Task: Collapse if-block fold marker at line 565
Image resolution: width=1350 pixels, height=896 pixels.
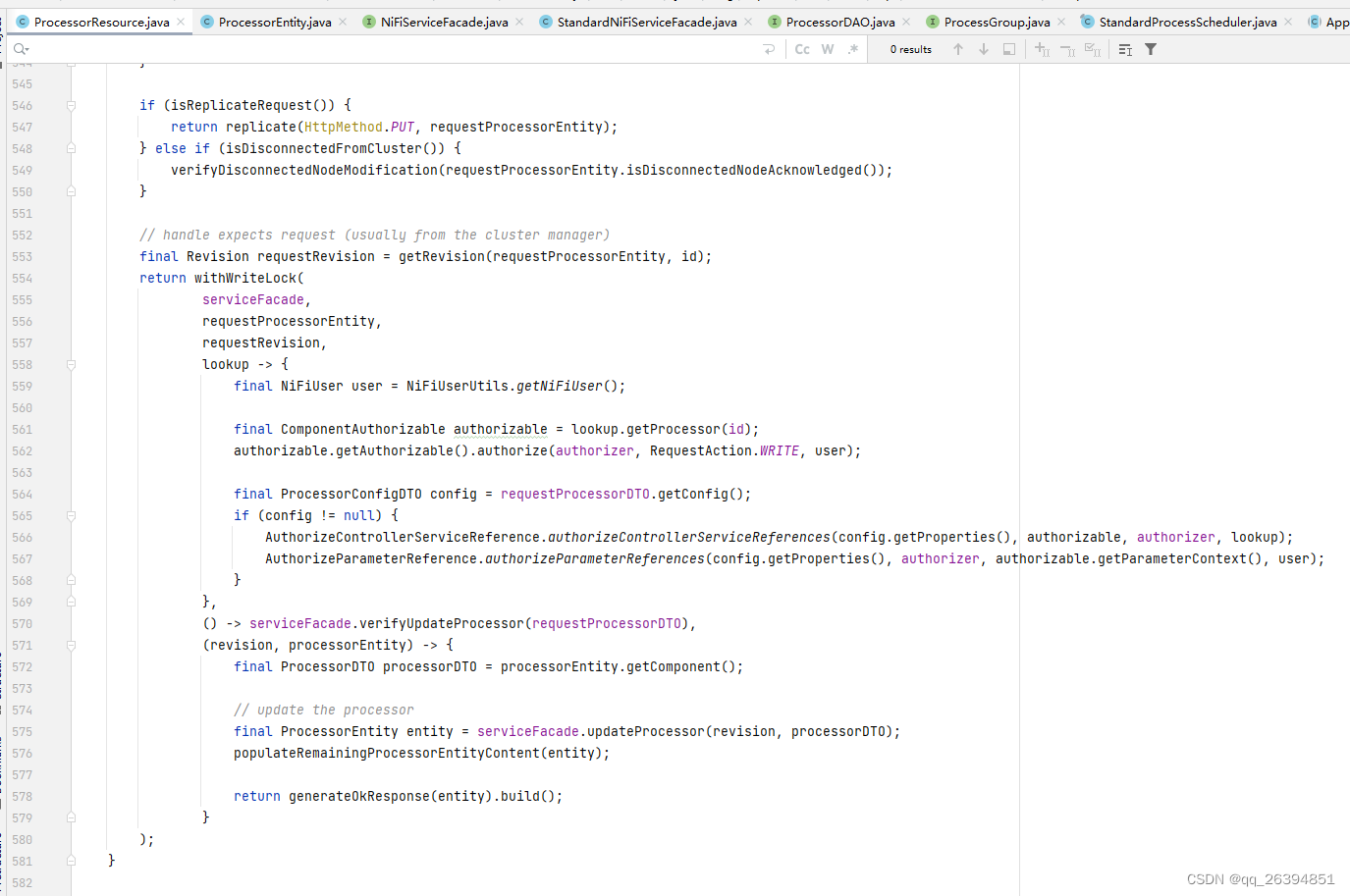Action: point(71,515)
